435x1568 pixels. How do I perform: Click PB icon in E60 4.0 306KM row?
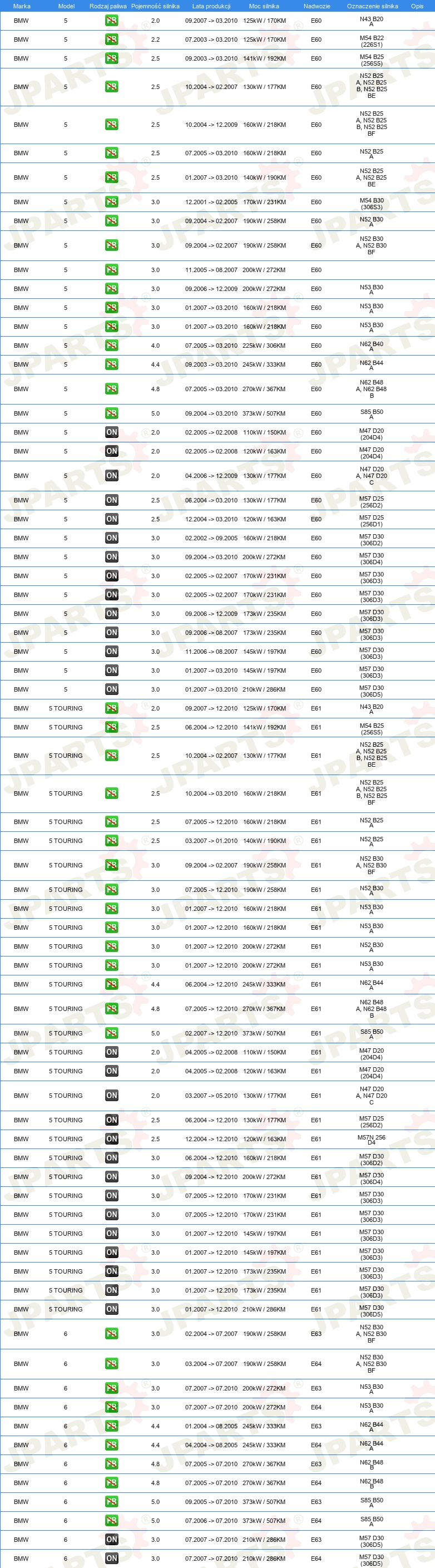(x=111, y=346)
